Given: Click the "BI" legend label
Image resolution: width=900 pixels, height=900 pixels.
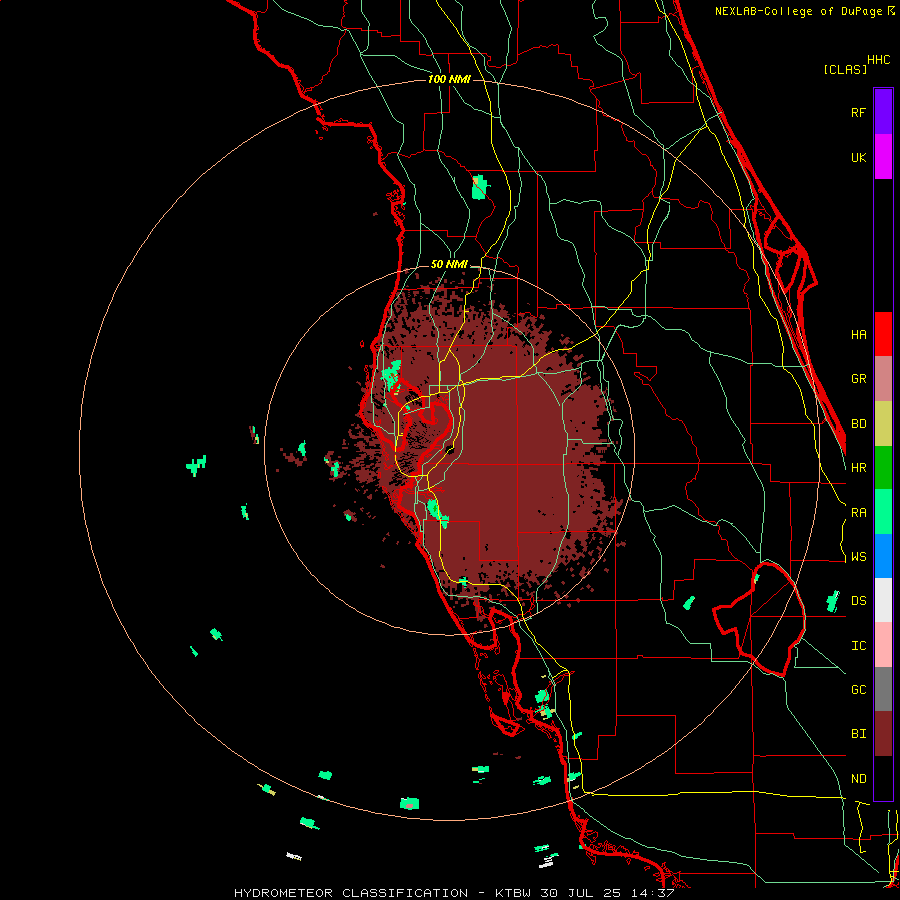Looking at the screenshot, I should 859,734.
